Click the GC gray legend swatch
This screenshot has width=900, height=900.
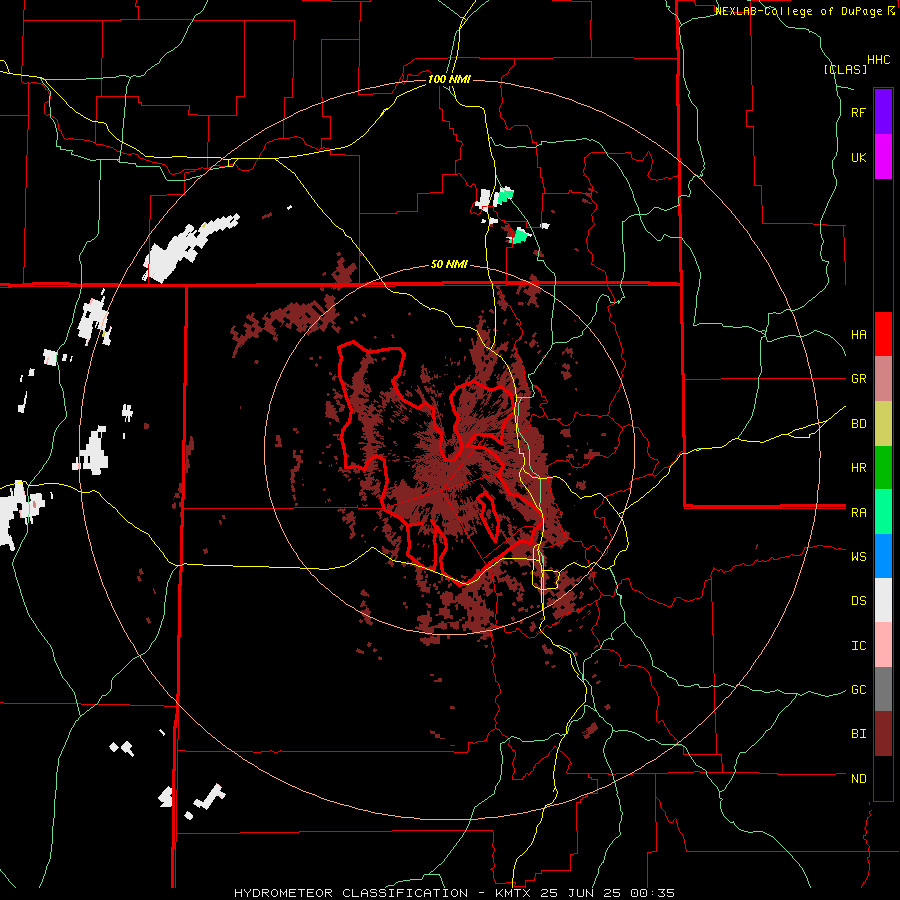click(x=883, y=689)
